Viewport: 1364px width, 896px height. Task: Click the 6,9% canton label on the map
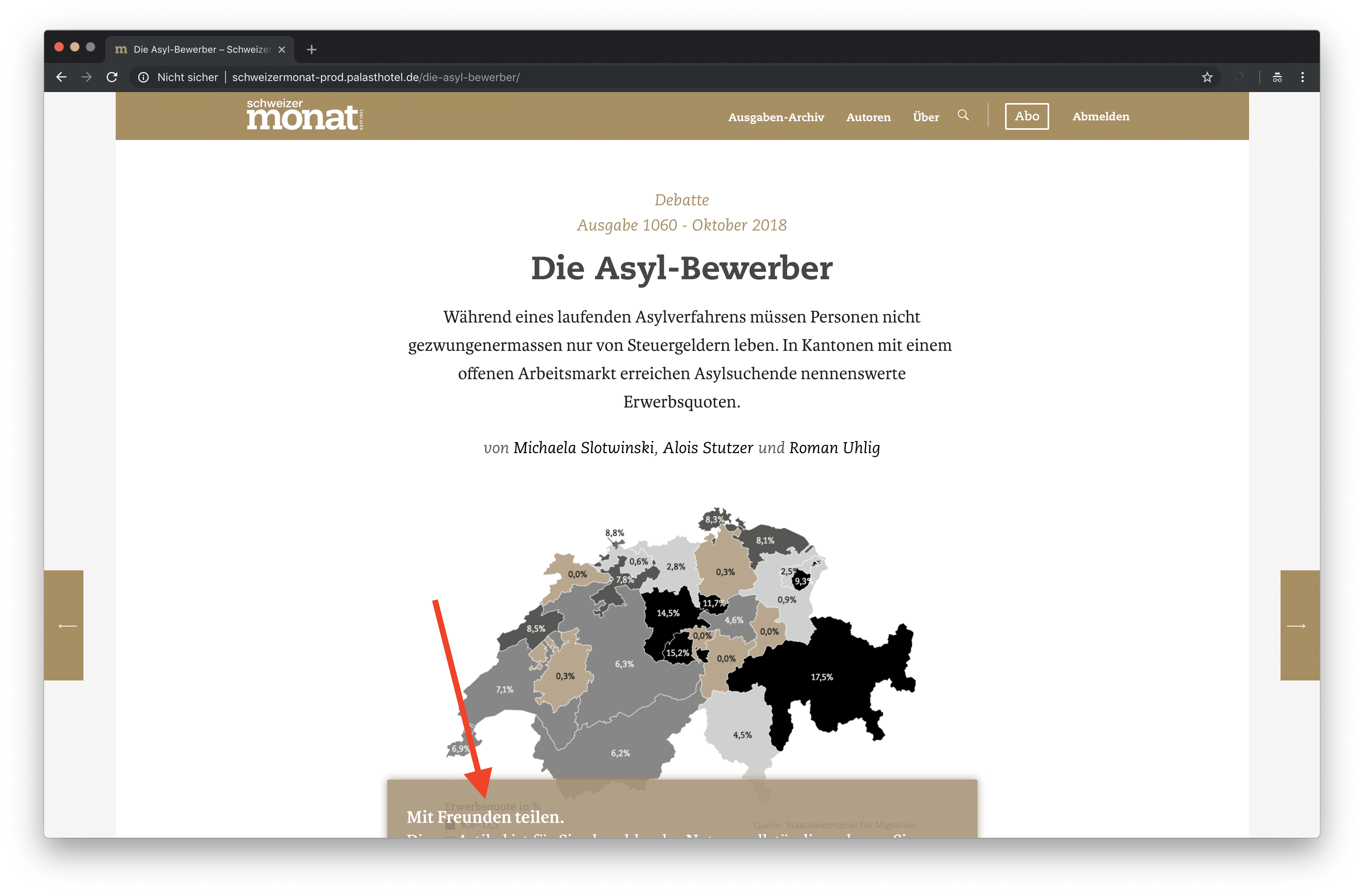point(460,749)
